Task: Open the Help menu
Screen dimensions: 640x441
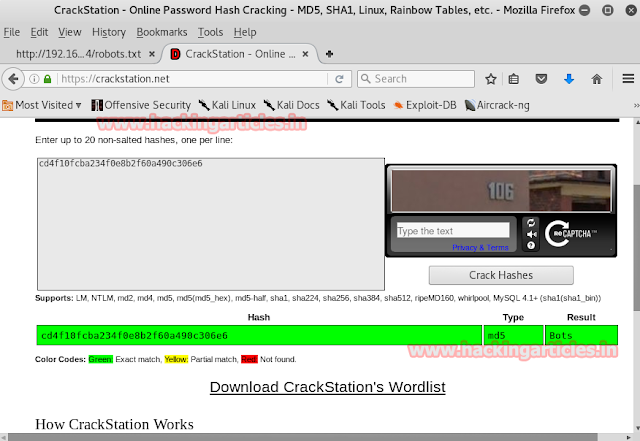Action: 245,32
